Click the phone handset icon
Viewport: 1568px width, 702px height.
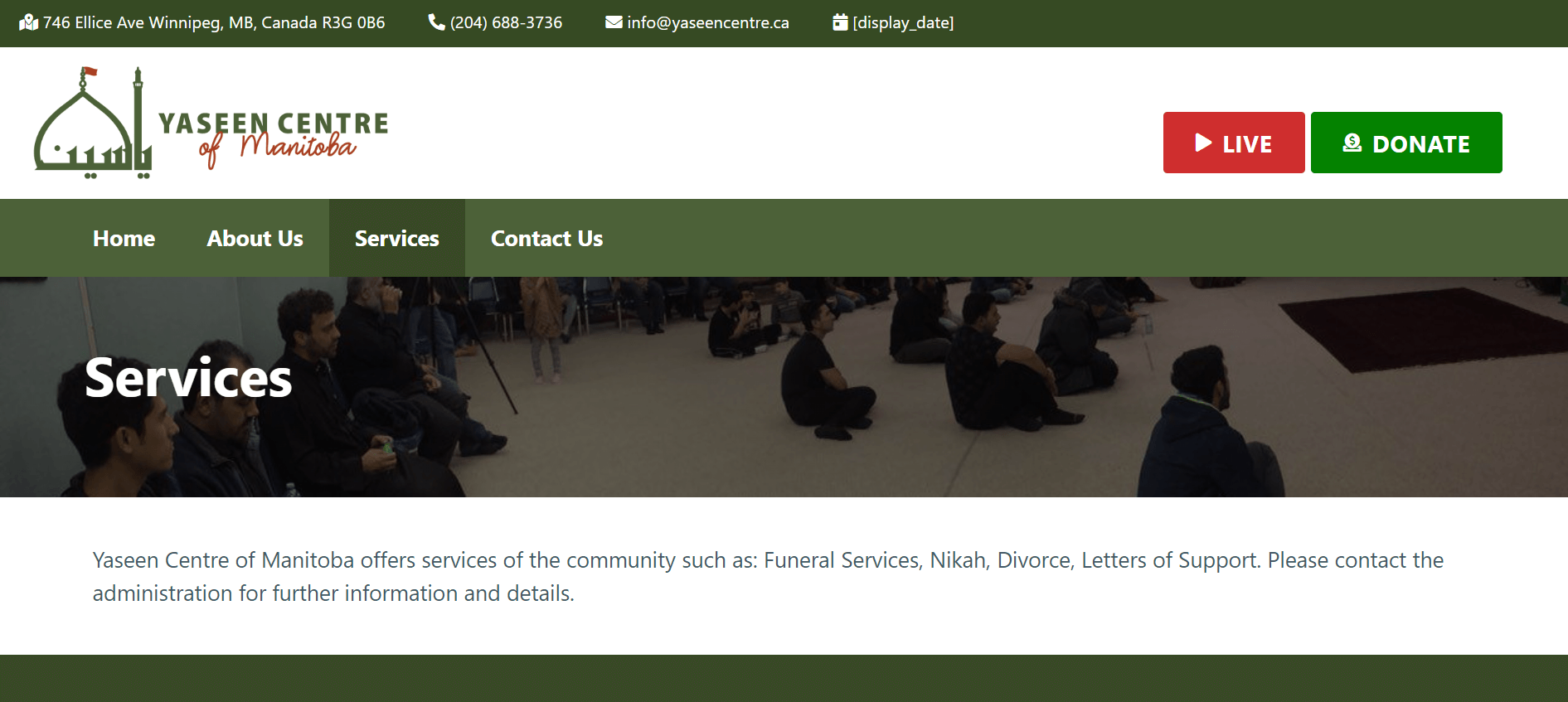pos(436,22)
